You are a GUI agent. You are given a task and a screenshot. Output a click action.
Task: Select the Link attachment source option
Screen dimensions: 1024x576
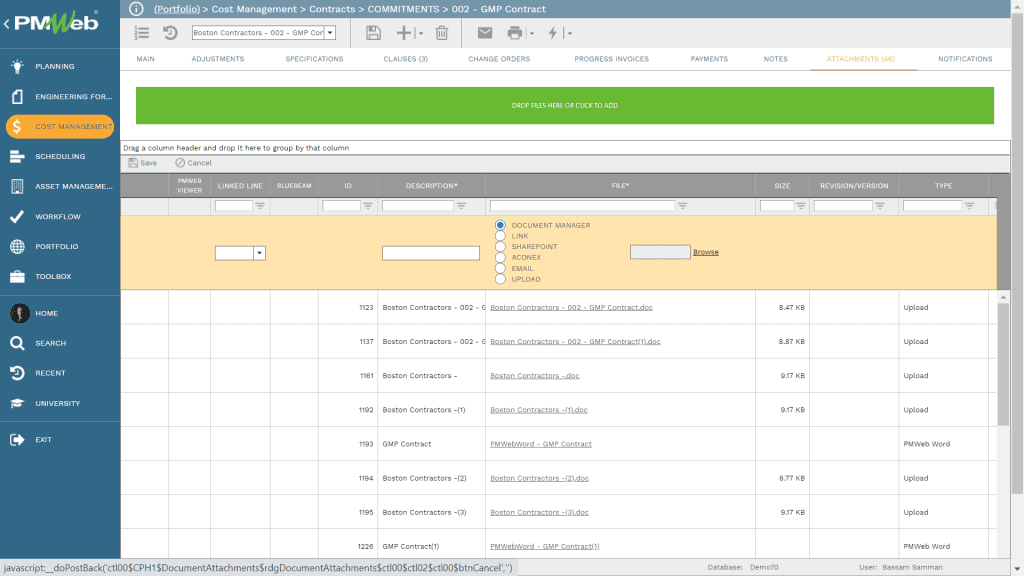(500, 236)
